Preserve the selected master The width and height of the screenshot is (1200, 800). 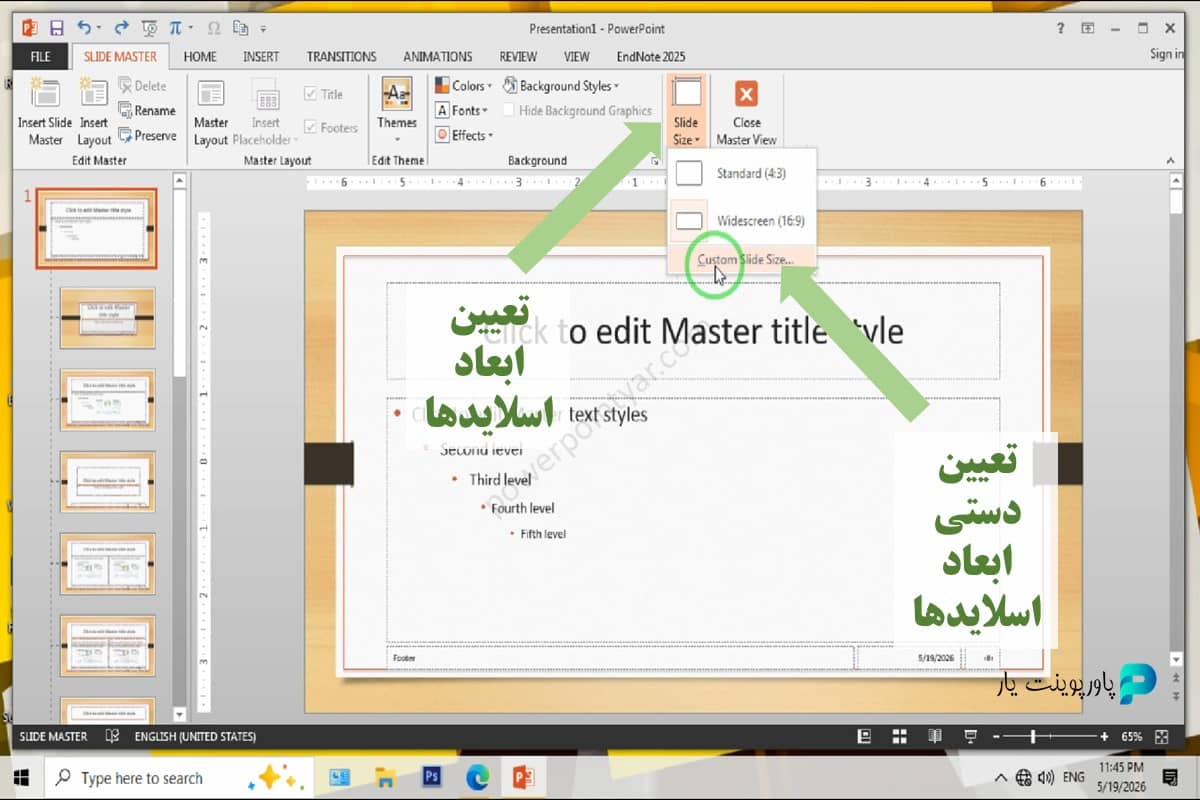146,135
